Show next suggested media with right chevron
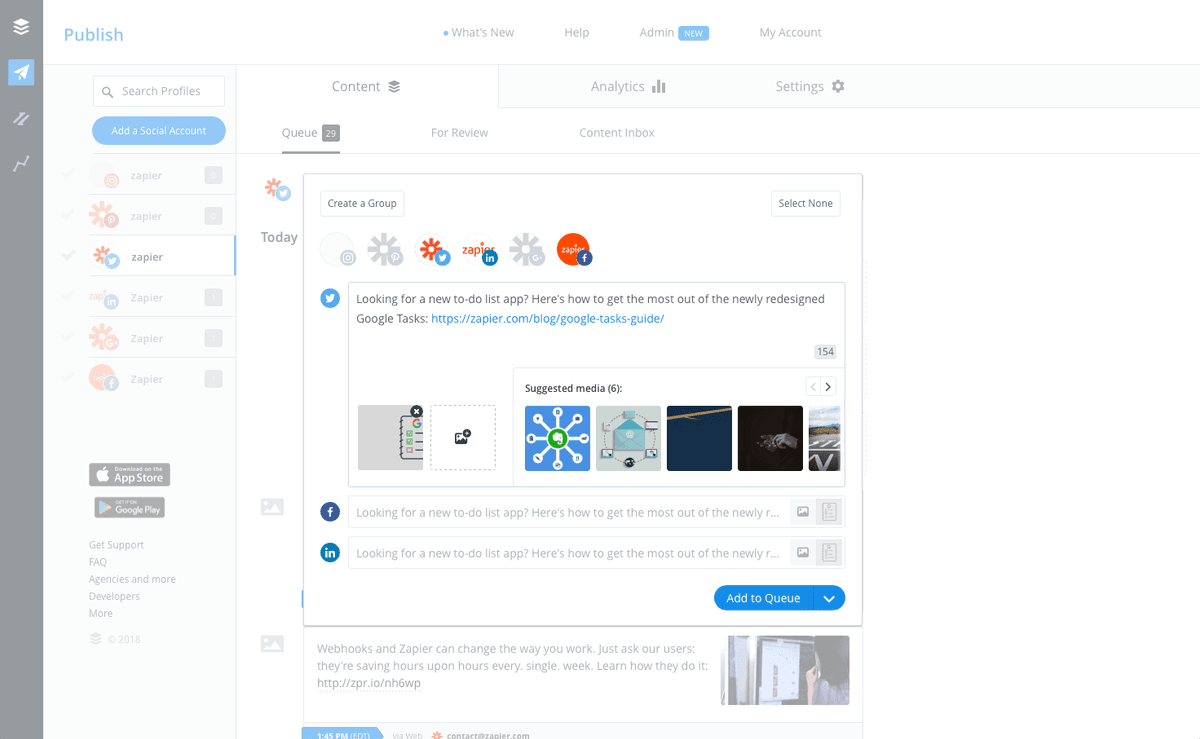The image size is (1200, 739). 828,387
